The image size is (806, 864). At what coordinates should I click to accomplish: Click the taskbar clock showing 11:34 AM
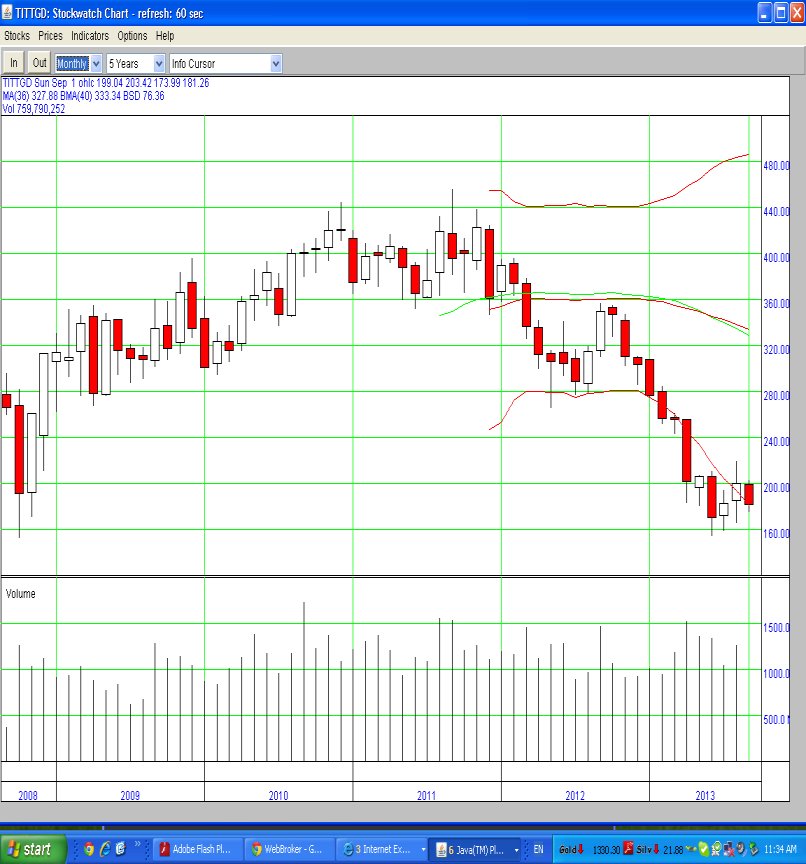tap(780, 849)
